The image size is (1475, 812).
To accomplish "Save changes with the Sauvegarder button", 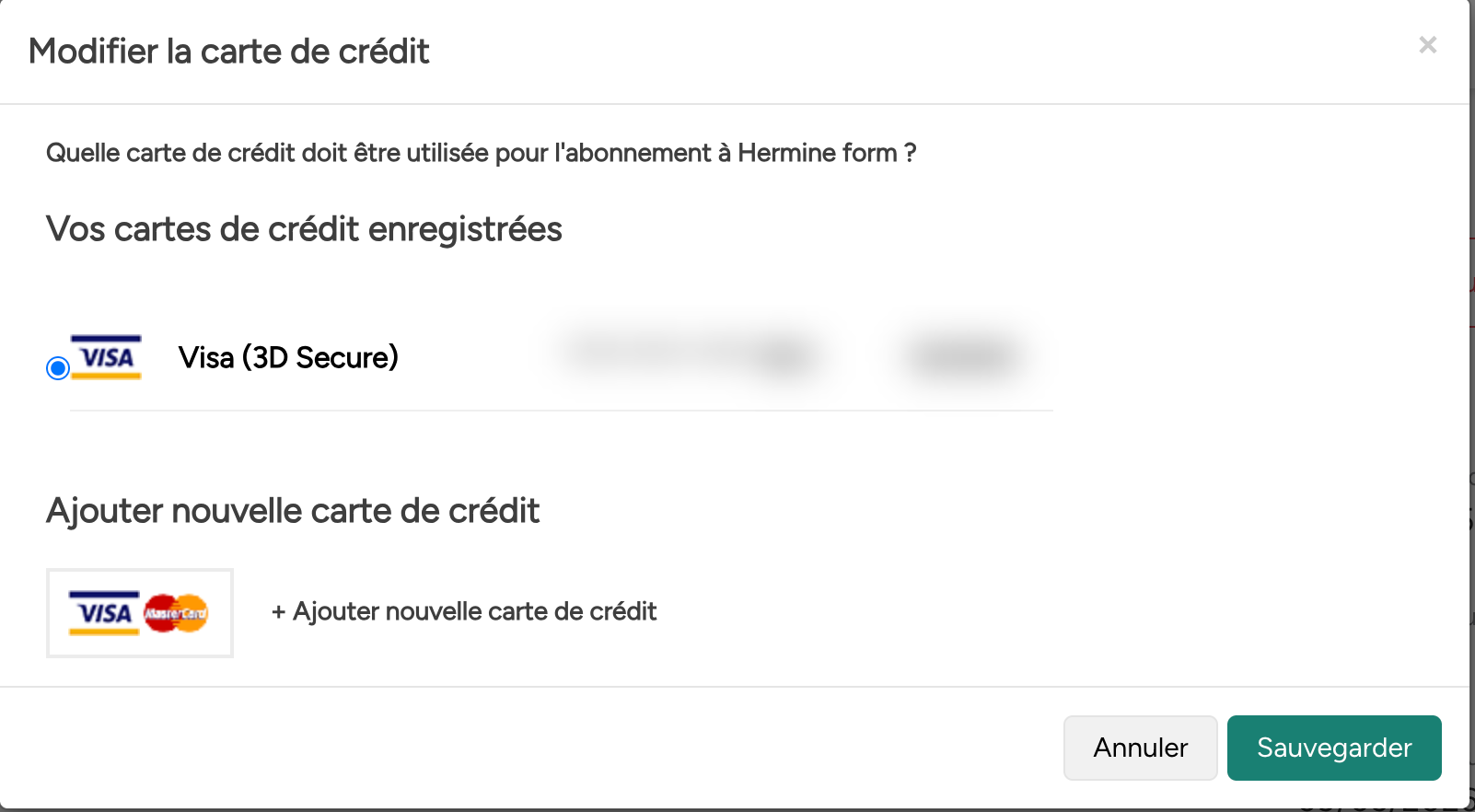I will (1333, 748).
